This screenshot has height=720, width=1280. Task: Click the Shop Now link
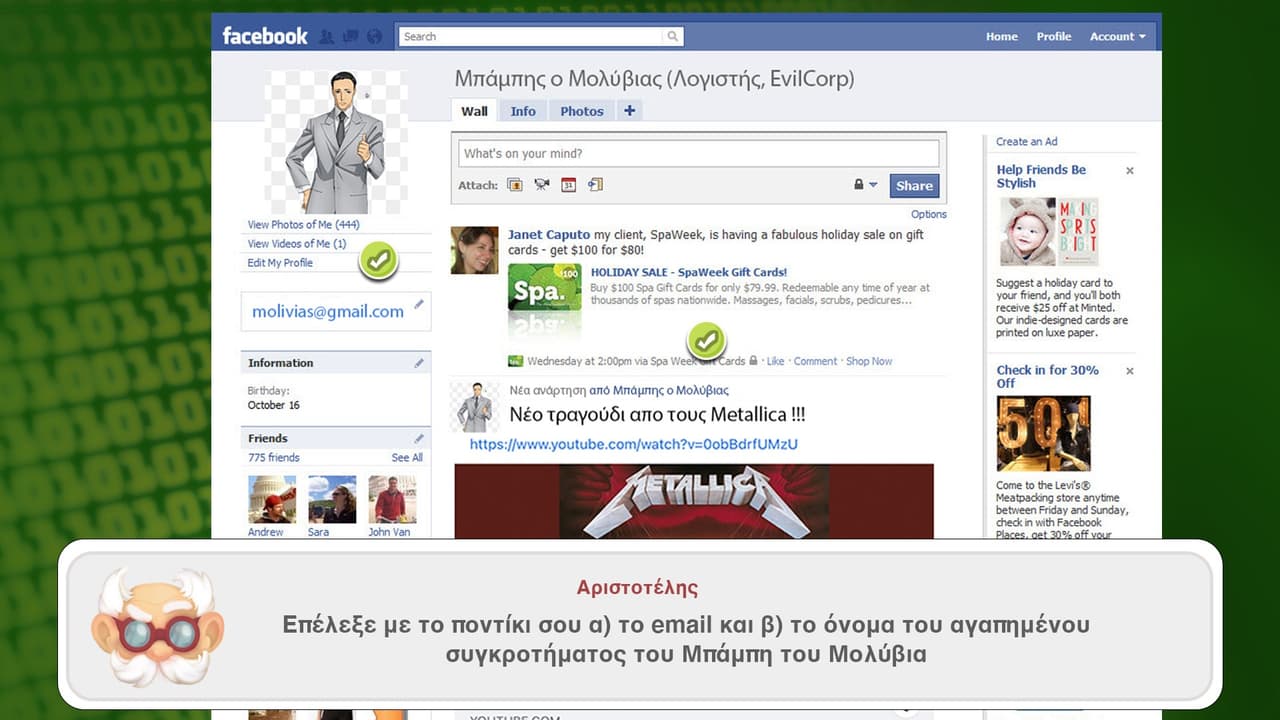tap(869, 361)
